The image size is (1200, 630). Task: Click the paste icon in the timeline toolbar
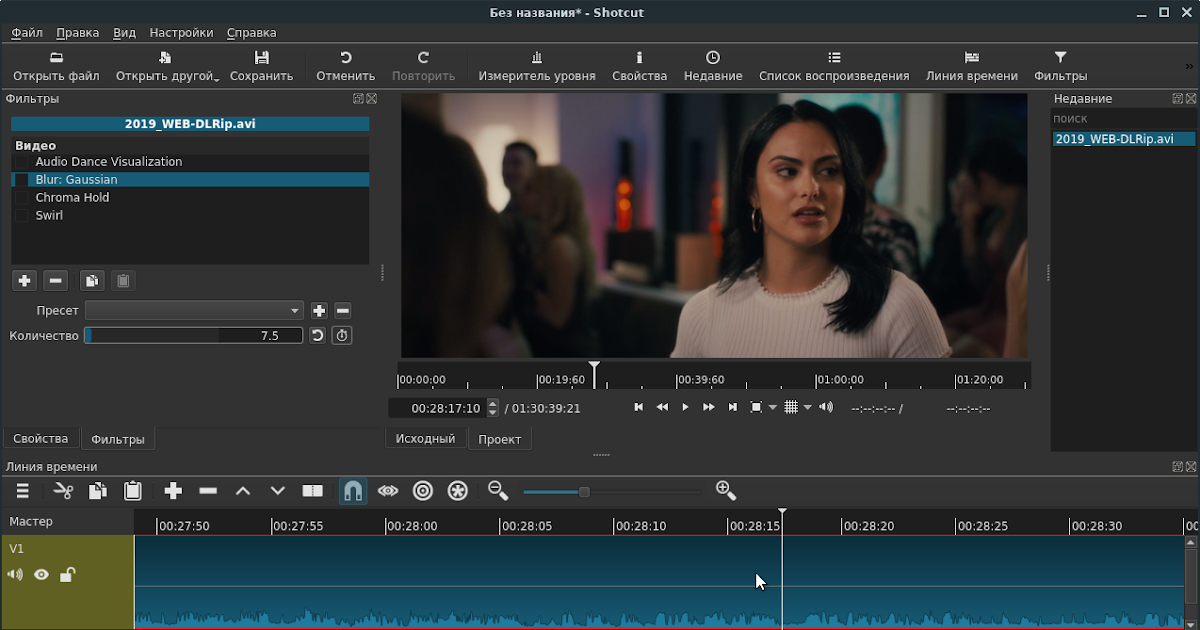point(132,491)
